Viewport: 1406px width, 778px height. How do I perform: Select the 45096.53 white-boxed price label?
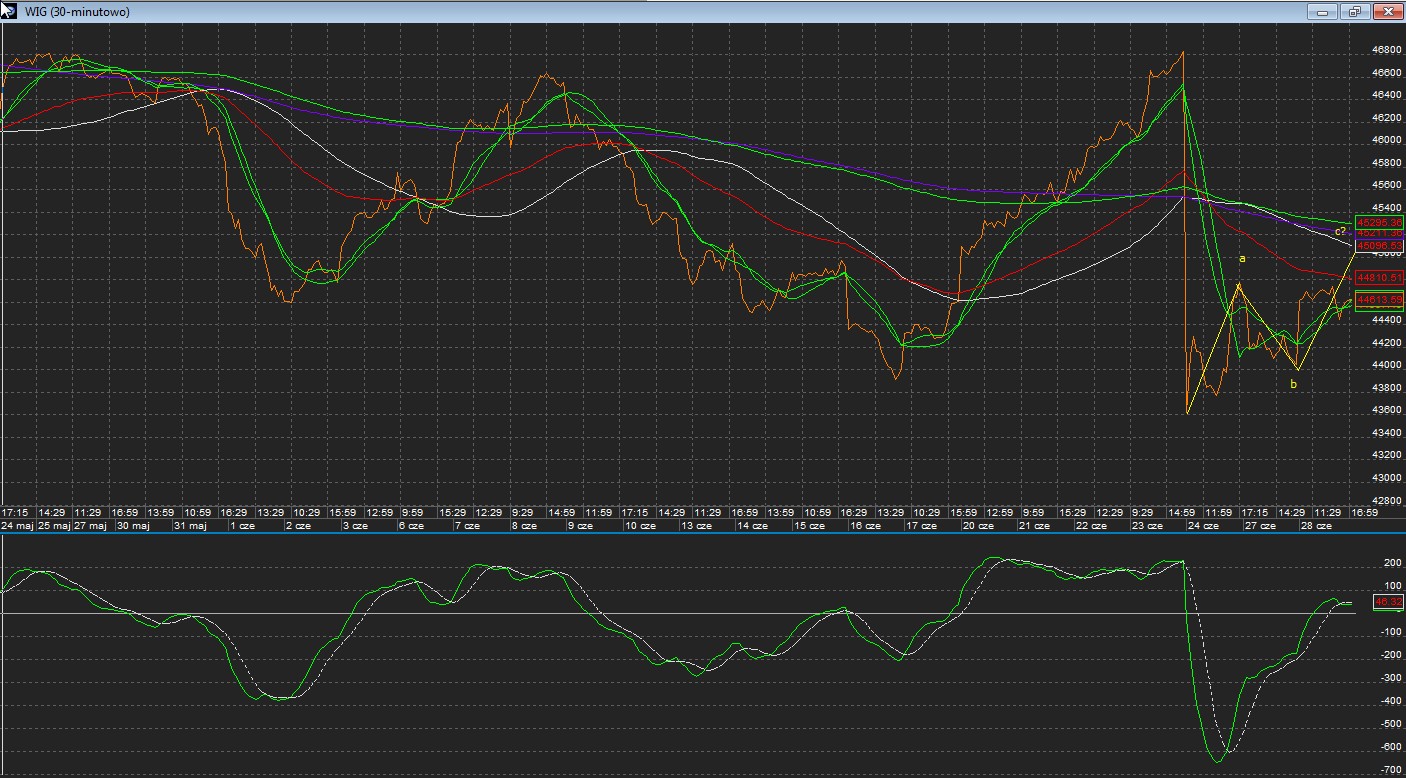click(1379, 245)
